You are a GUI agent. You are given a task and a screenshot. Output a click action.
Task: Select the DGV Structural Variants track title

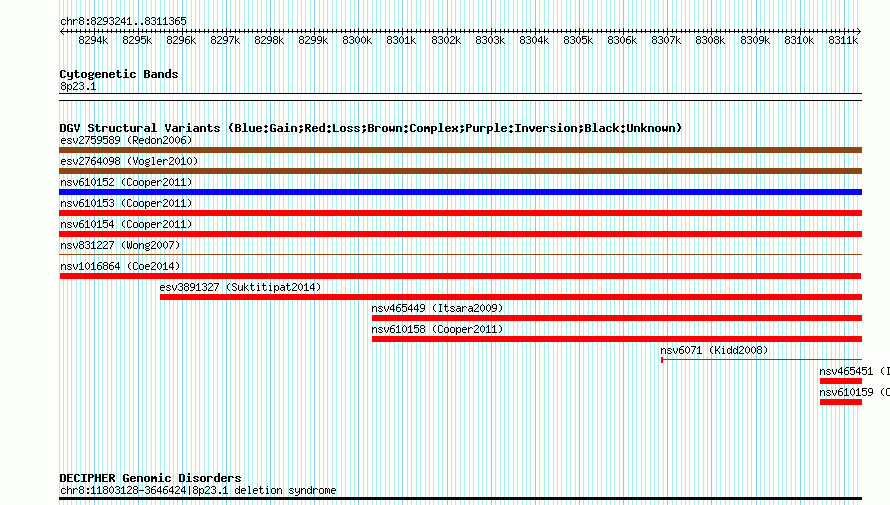click(371, 128)
